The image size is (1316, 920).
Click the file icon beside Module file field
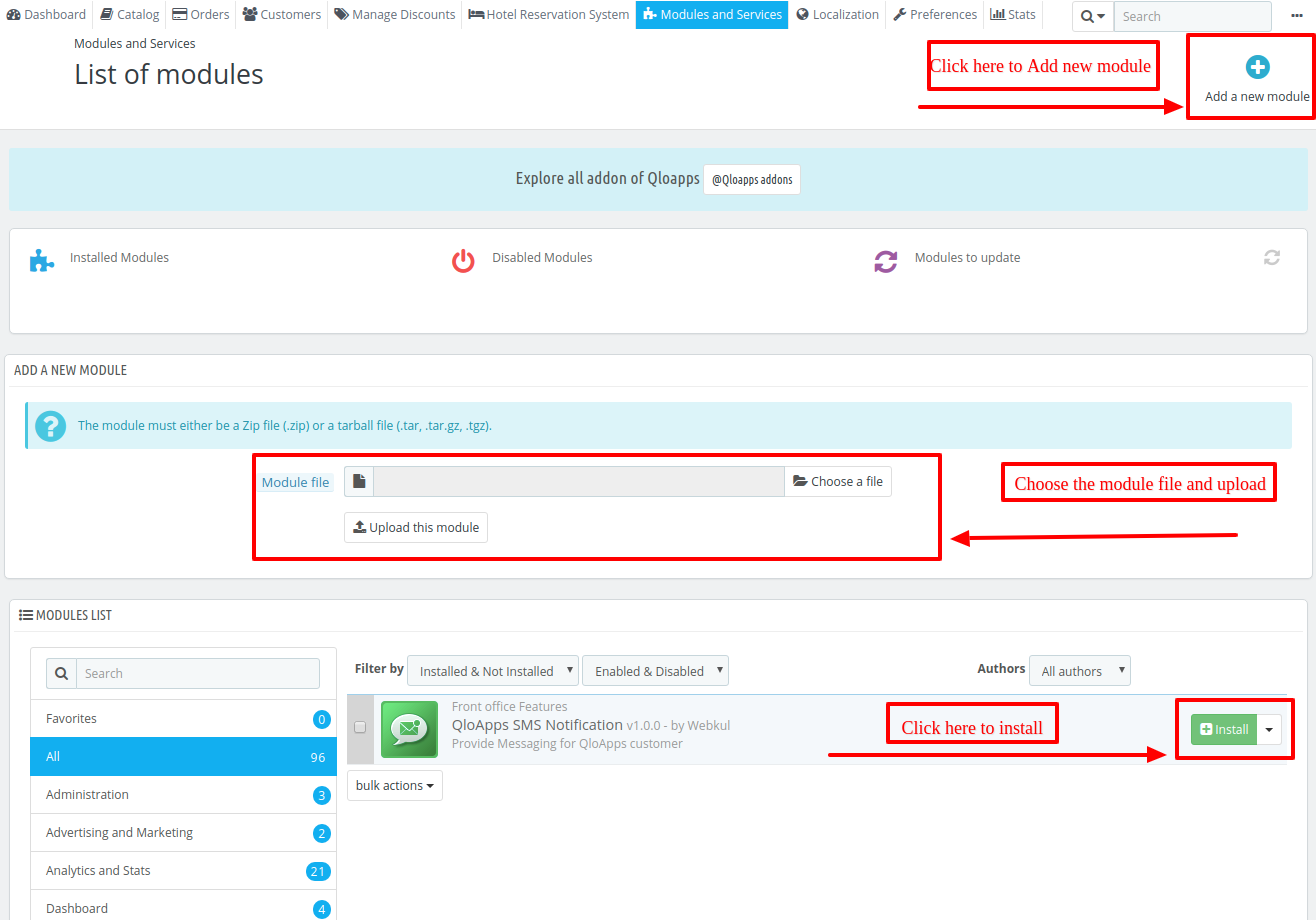(x=359, y=482)
